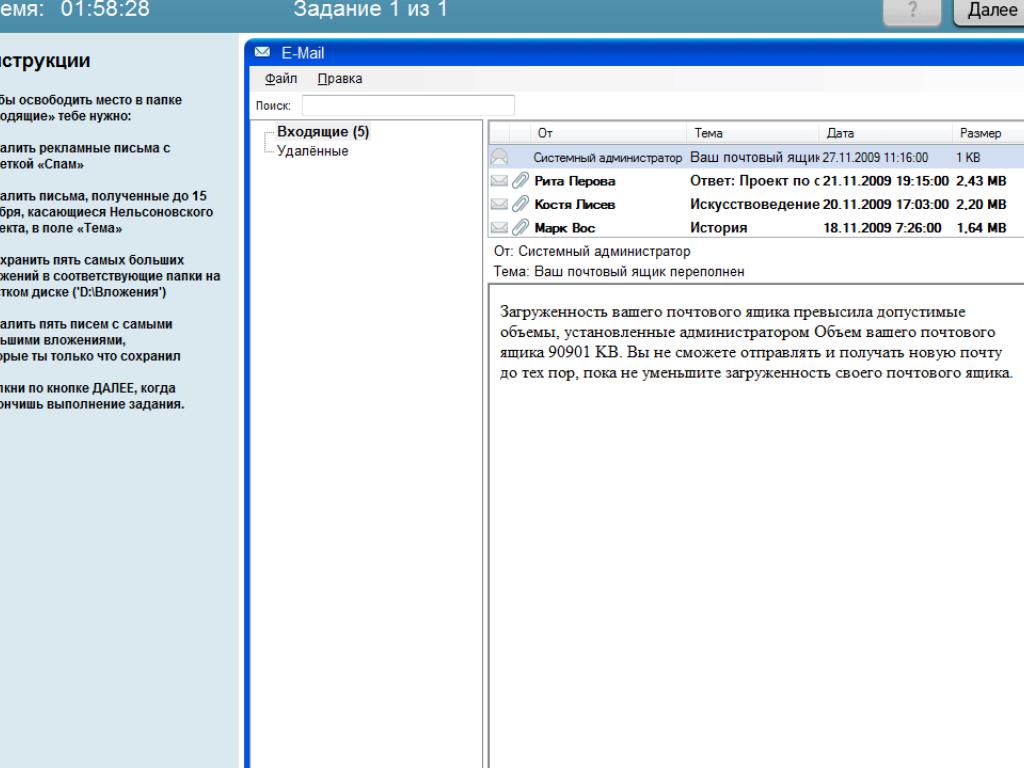Click the 'Задание 1 из 1' label
The image size is (1024, 768).
370,9
